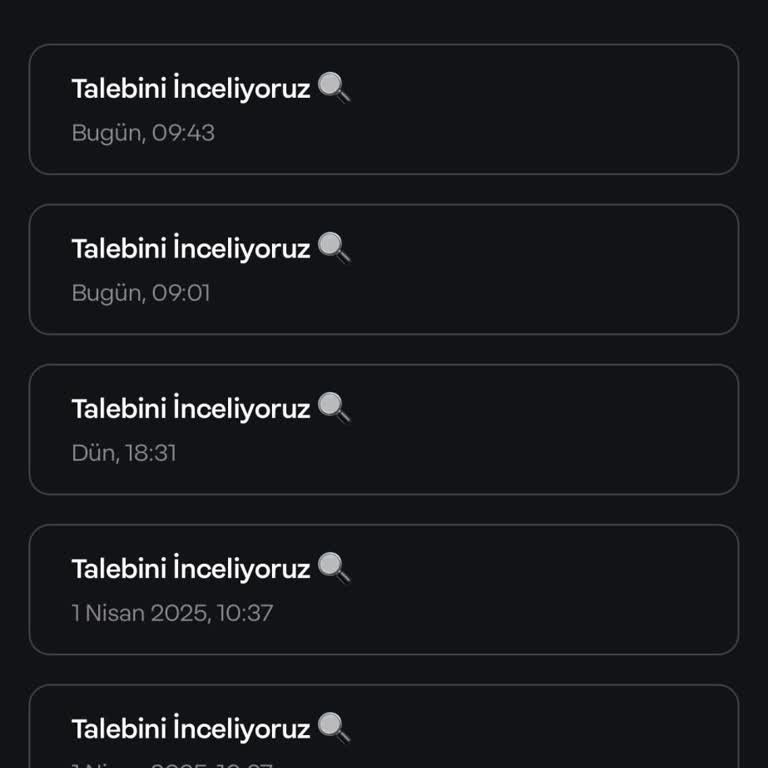Select the "Dün, 18:31" timestamp
Viewport: 768px width, 768px height.
(124, 453)
